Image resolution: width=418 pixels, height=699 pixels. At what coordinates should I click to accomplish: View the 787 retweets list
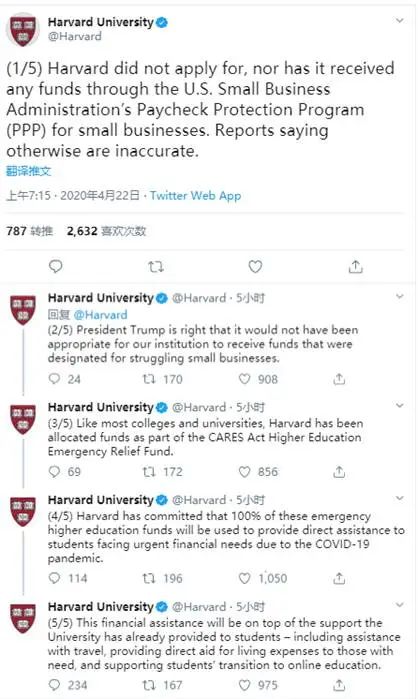click(29, 231)
